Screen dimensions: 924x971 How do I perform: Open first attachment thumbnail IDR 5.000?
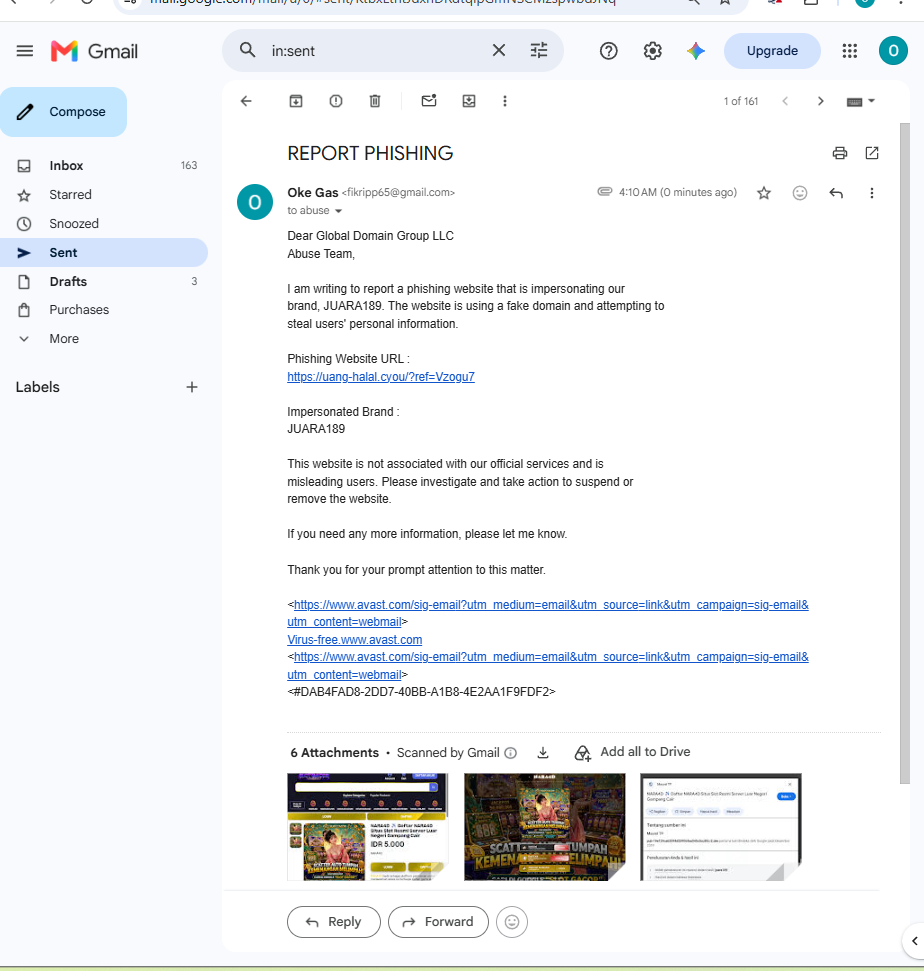(x=367, y=827)
